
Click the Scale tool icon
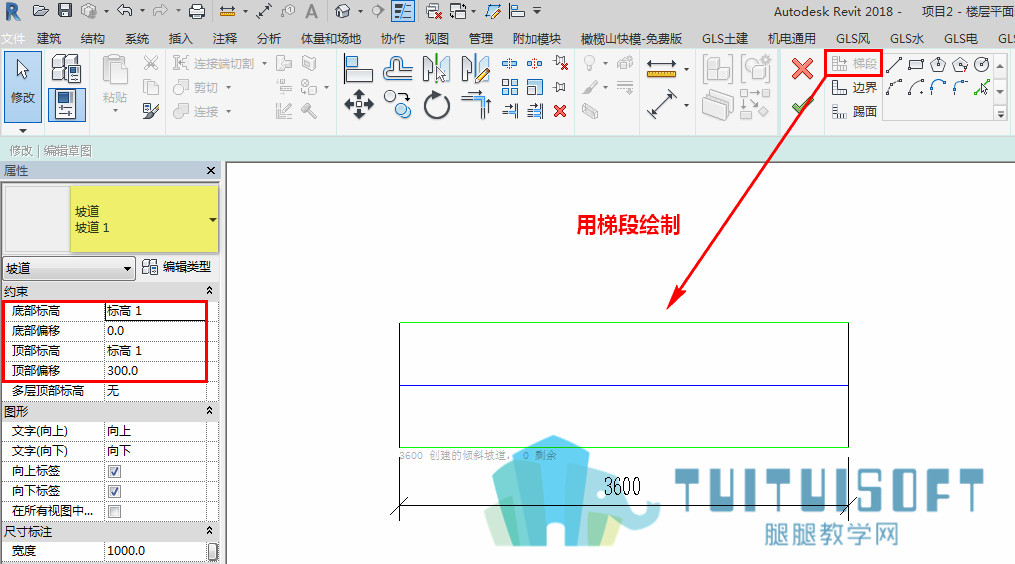click(x=535, y=87)
